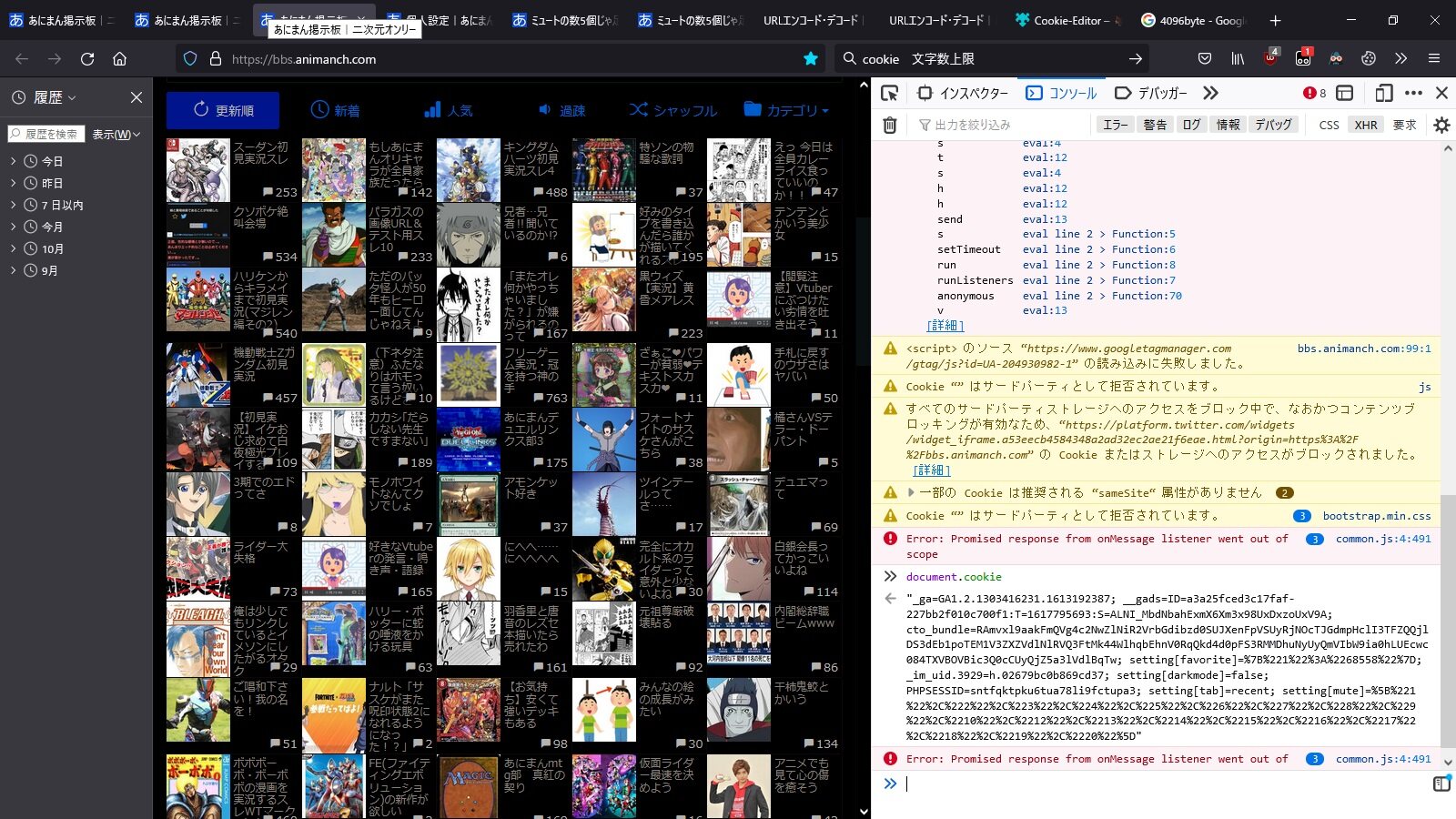The height and width of the screenshot is (819, 1456).
Task: Expand the sameSite cookie warning group
Action: pyautogui.click(x=911, y=492)
